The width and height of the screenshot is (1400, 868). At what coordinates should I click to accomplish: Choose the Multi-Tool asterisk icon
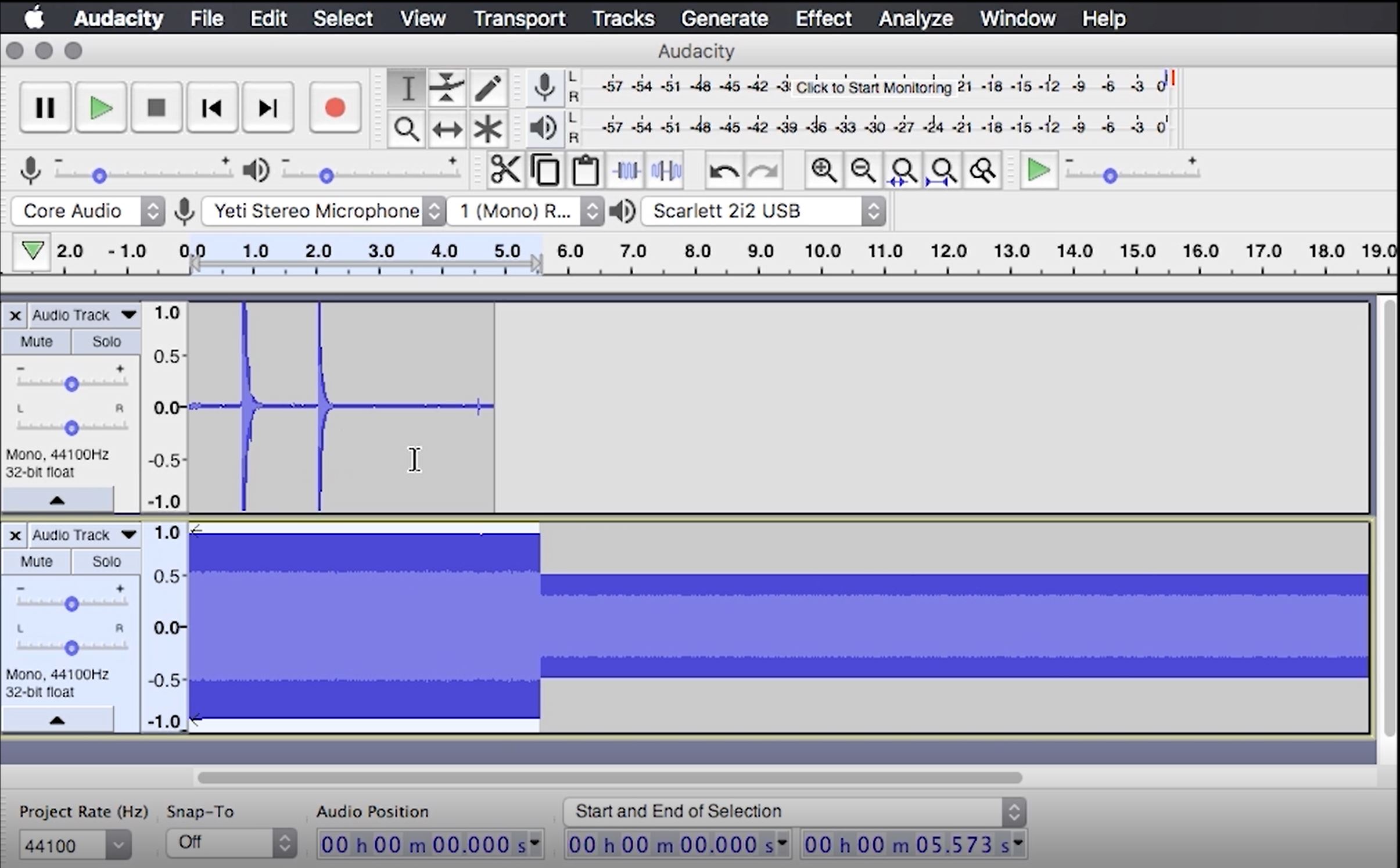(x=487, y=129)
